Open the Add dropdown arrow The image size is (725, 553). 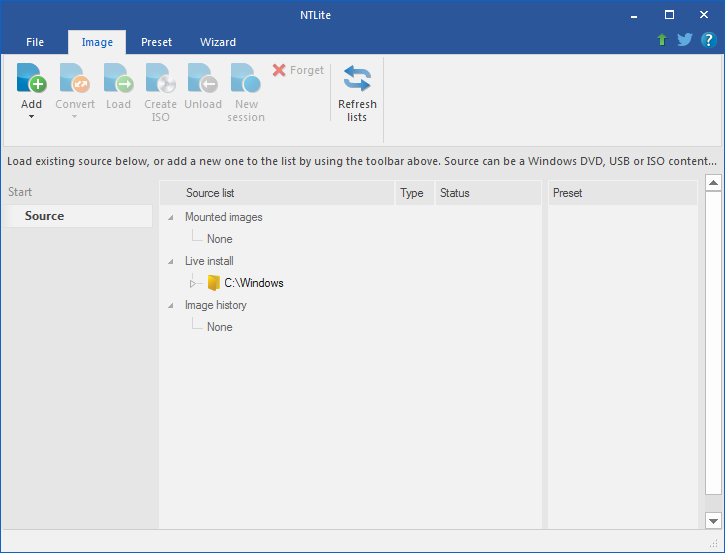pos(31,117)
